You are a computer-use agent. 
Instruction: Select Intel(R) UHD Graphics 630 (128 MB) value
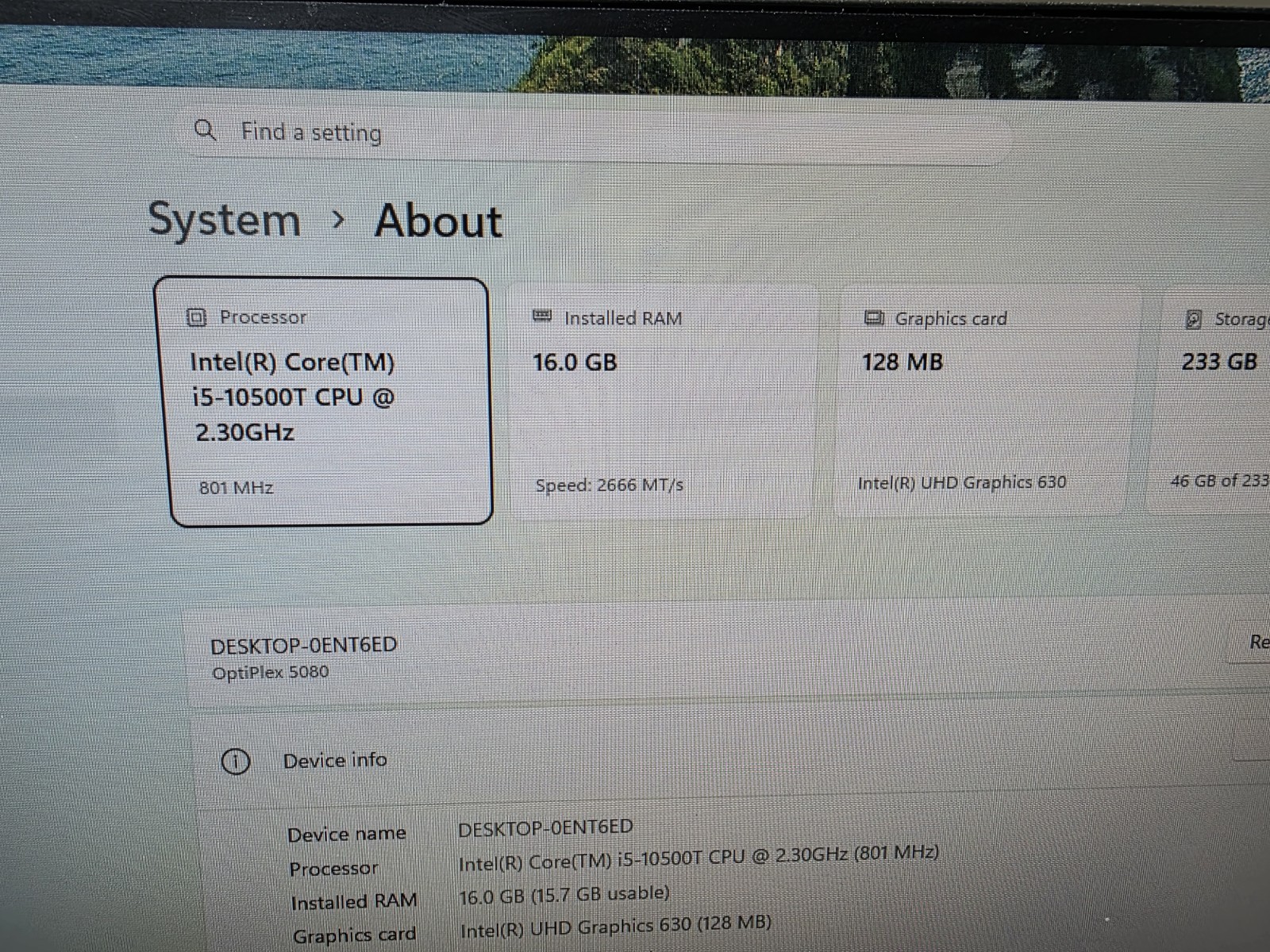tap(615, 926)
